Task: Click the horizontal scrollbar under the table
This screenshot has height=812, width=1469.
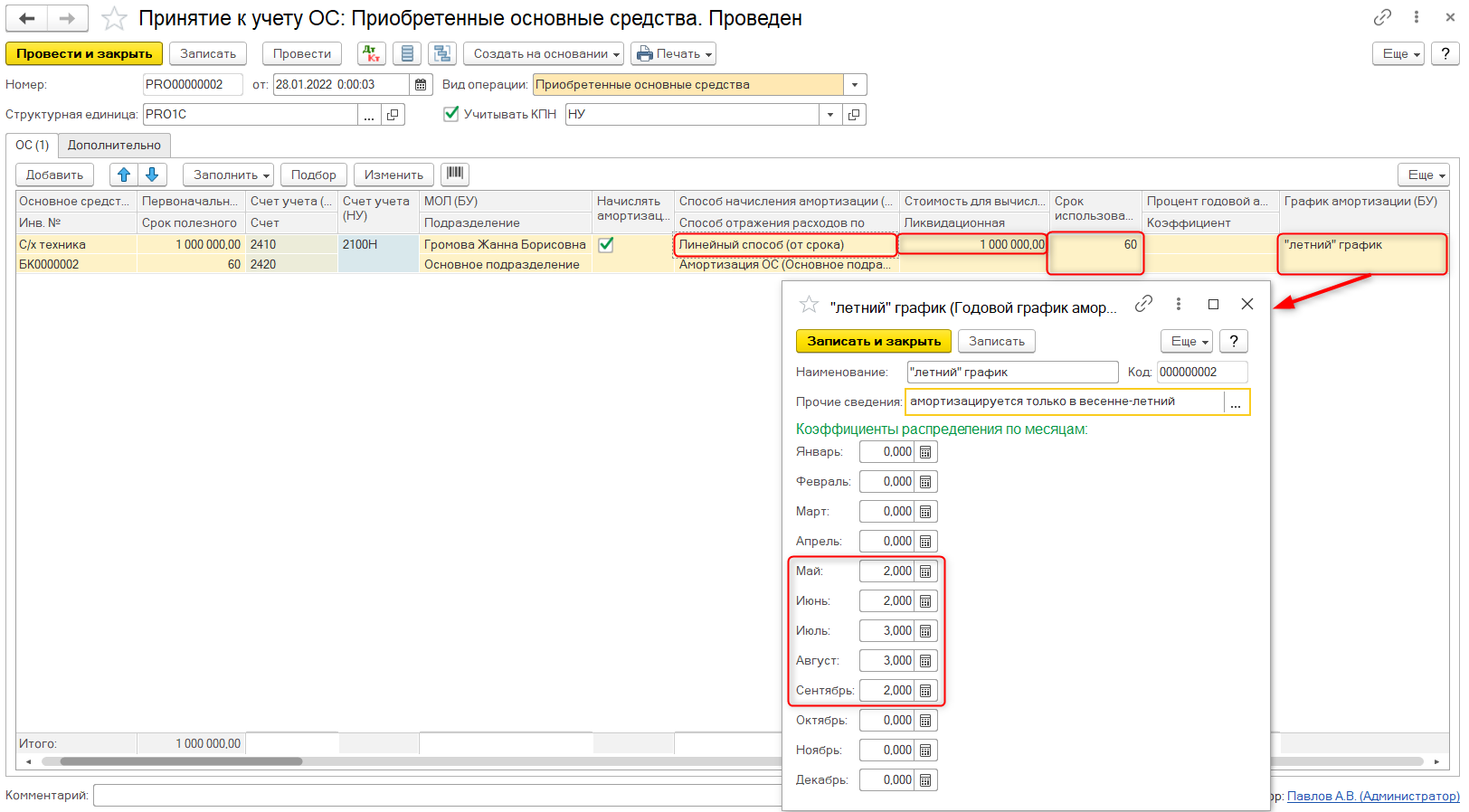Action: click(181, 761)
